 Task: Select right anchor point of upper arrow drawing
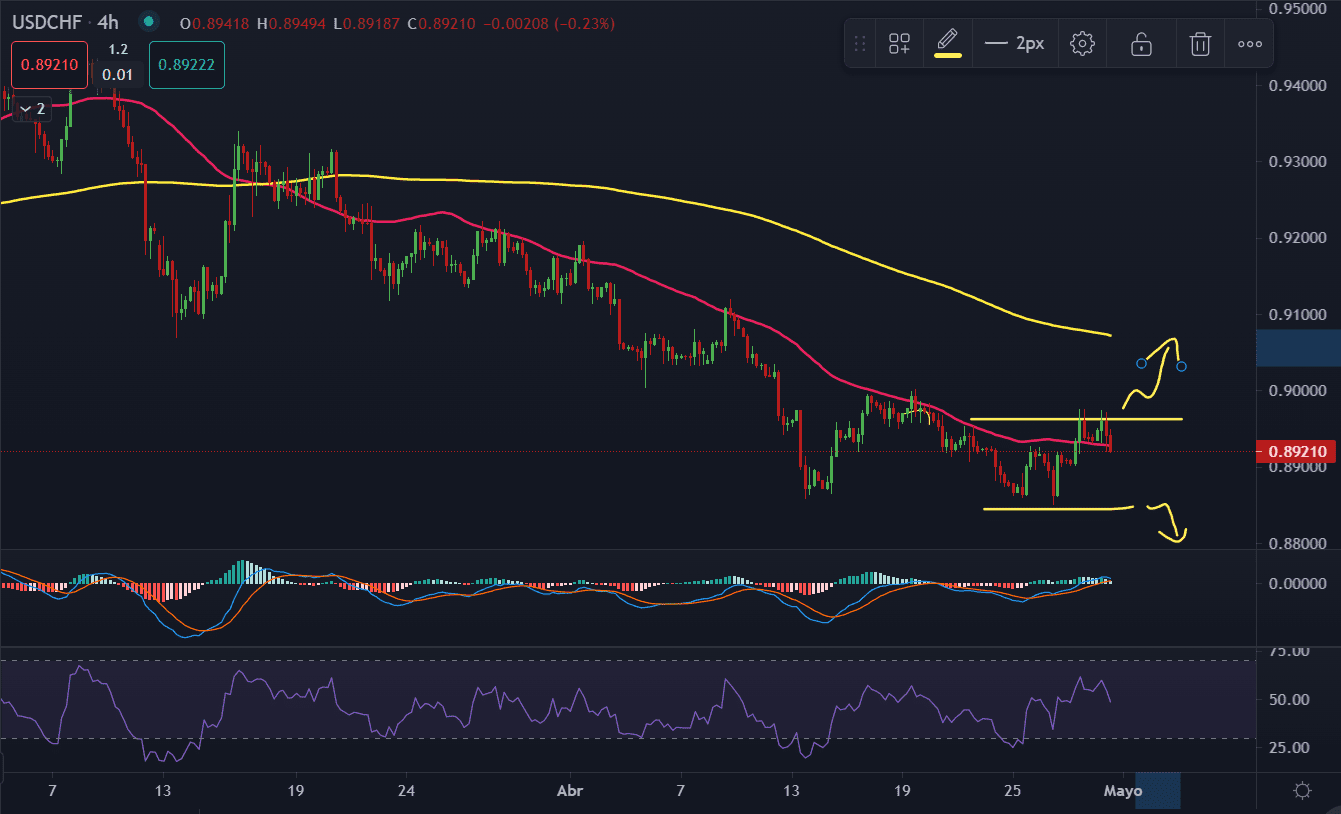(x=1182, y=366)
